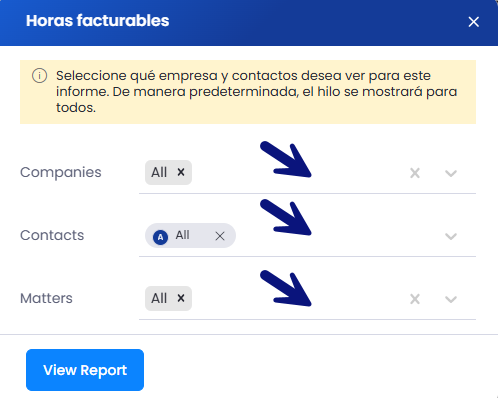Click inside the Matters selection field
This screenshot has height=398, width=498.
[x=307, y=299]
